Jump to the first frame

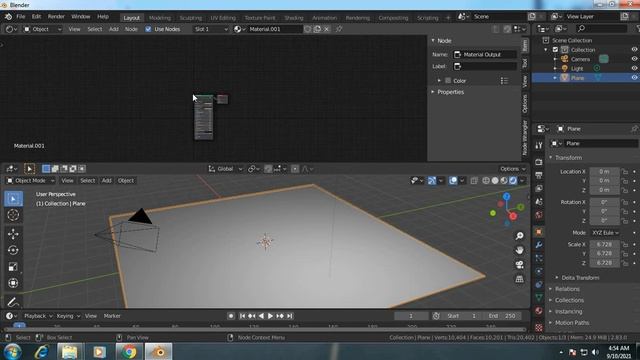coord(242,316)
